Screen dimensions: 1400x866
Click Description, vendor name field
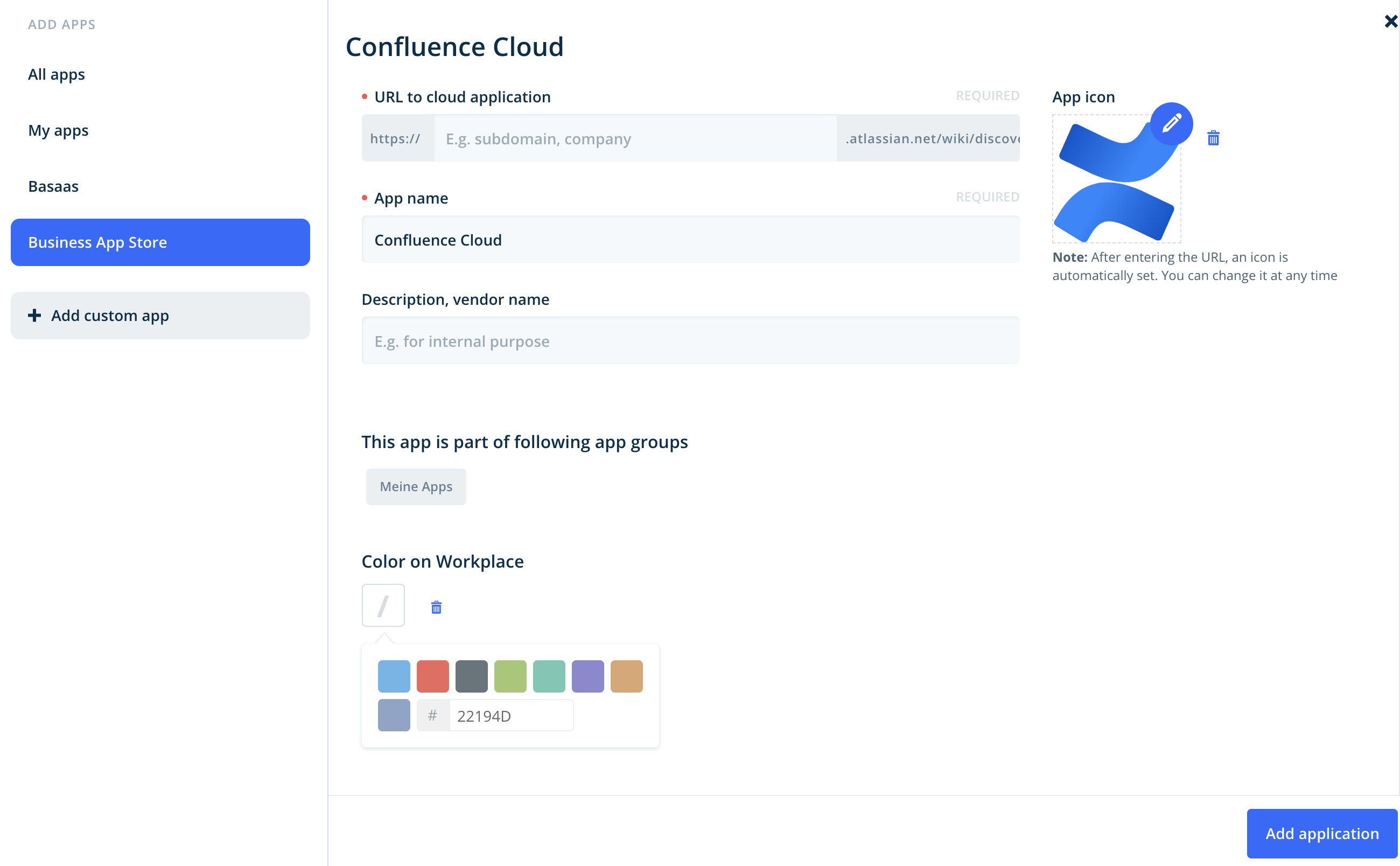pyautogui.click(x=690, y=341)
